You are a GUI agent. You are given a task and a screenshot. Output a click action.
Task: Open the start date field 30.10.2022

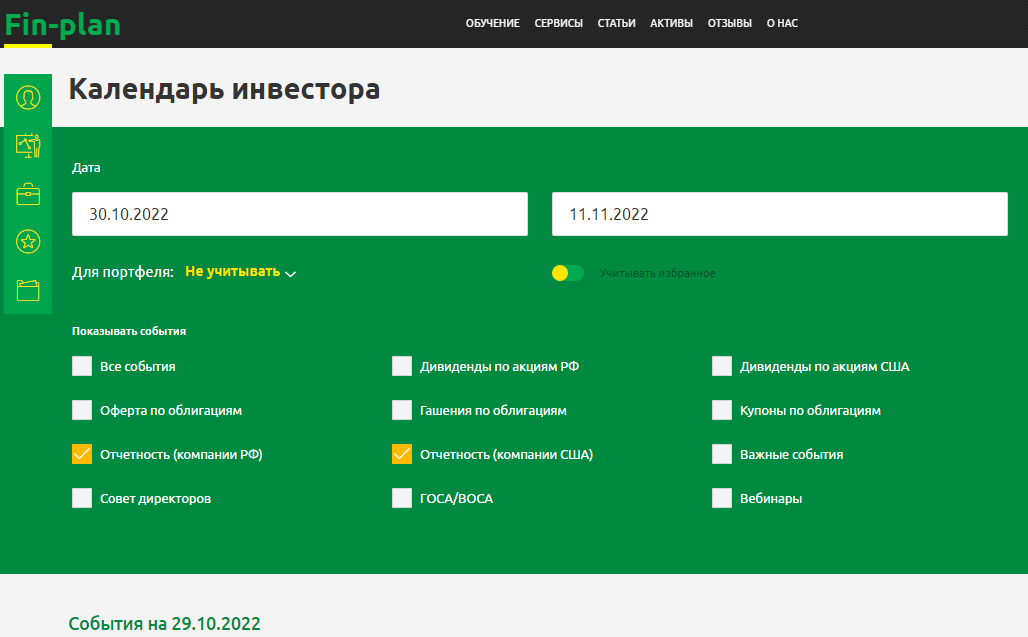pos(299,214)
